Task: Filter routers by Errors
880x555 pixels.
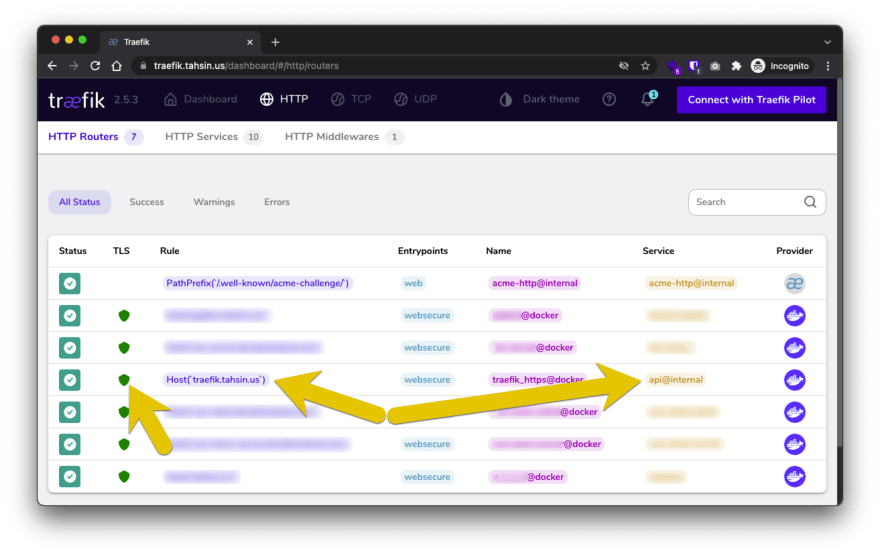Action: tap(277, 202)
